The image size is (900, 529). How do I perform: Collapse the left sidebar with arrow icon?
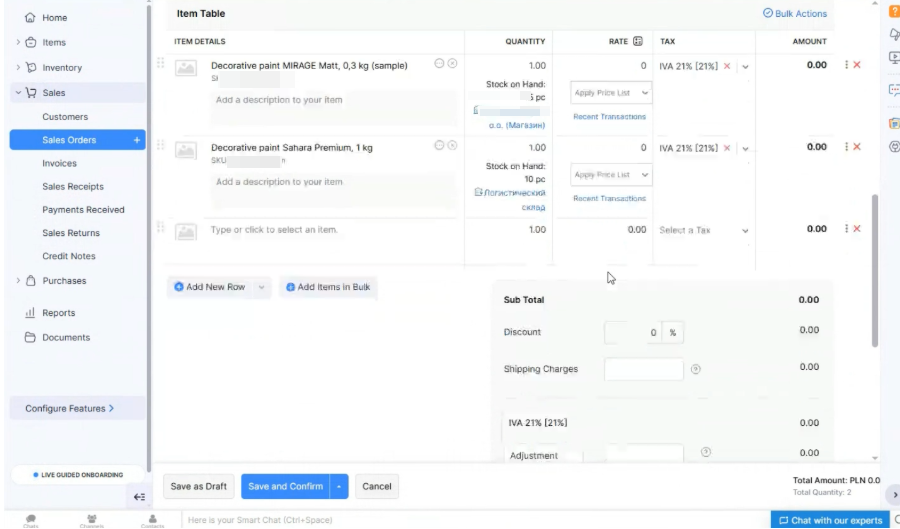point(139,497)
